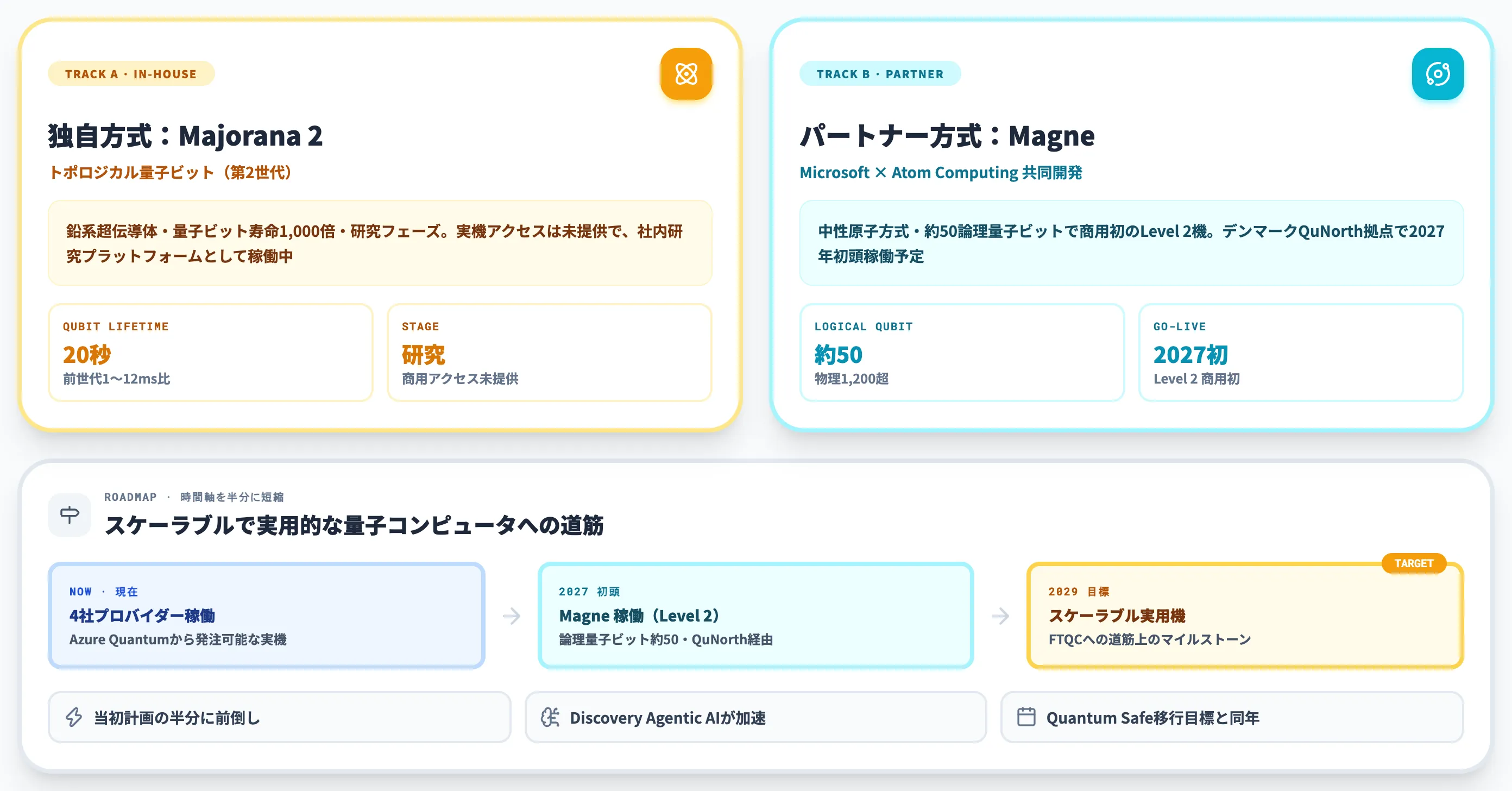This screenshot has width=1512, height=791.
Task: Click the TRACK A · IN-HOUSE badge
Action: [x=131, y=74]
